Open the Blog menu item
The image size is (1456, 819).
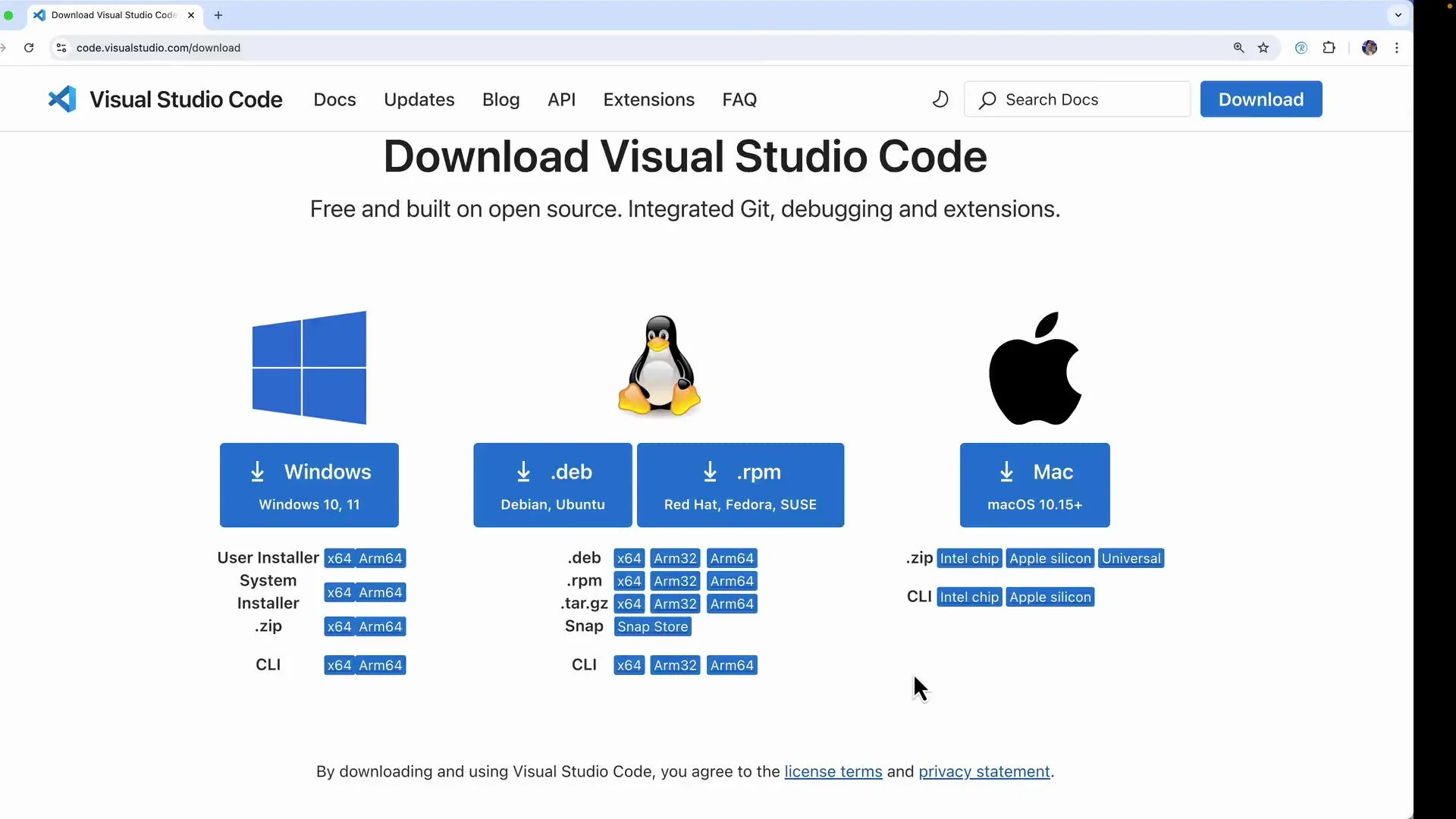click(x=501, y=99)
